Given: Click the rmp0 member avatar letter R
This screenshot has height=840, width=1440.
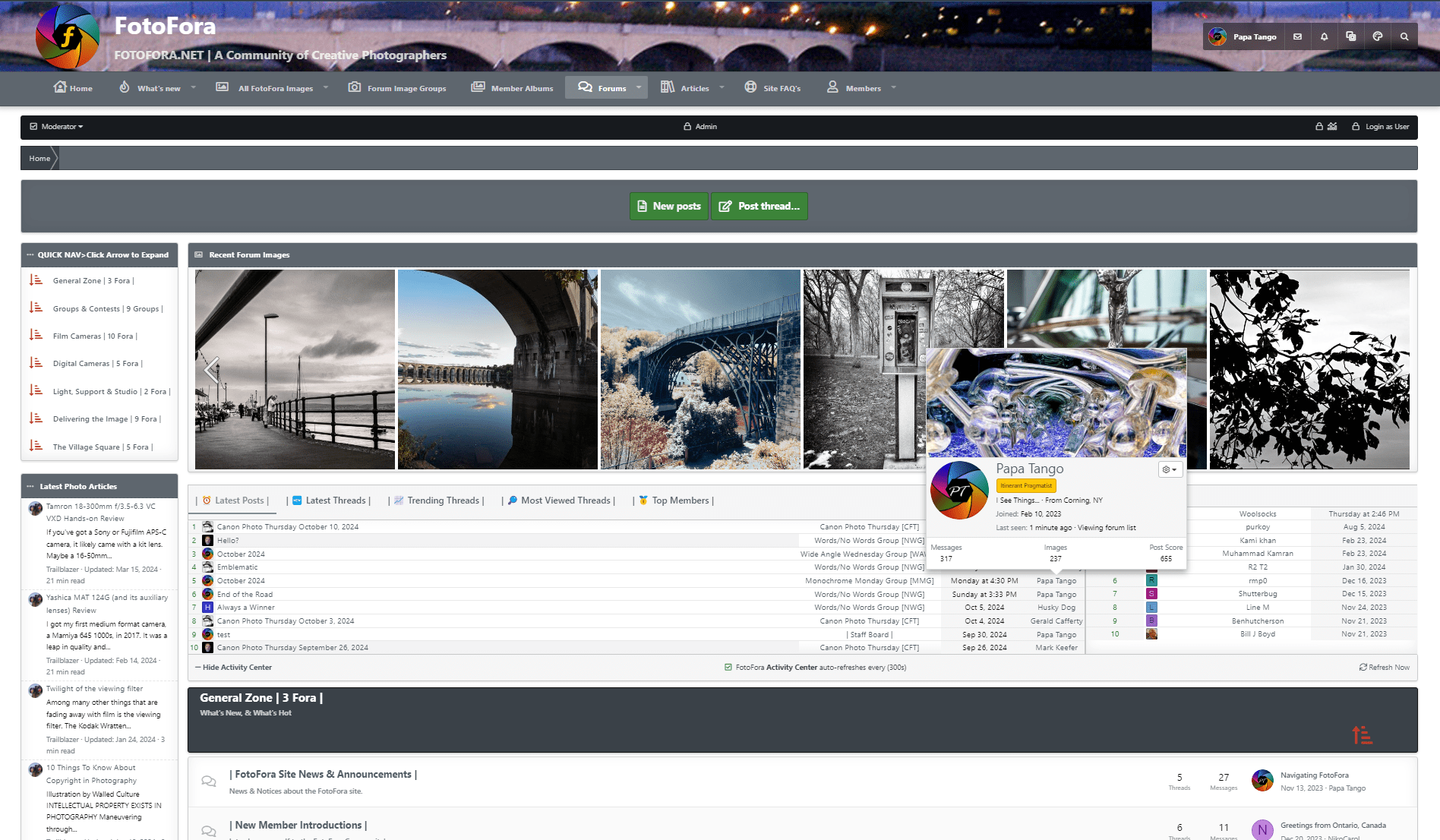Looking at the screenshot, I should tap(1151, 580).
